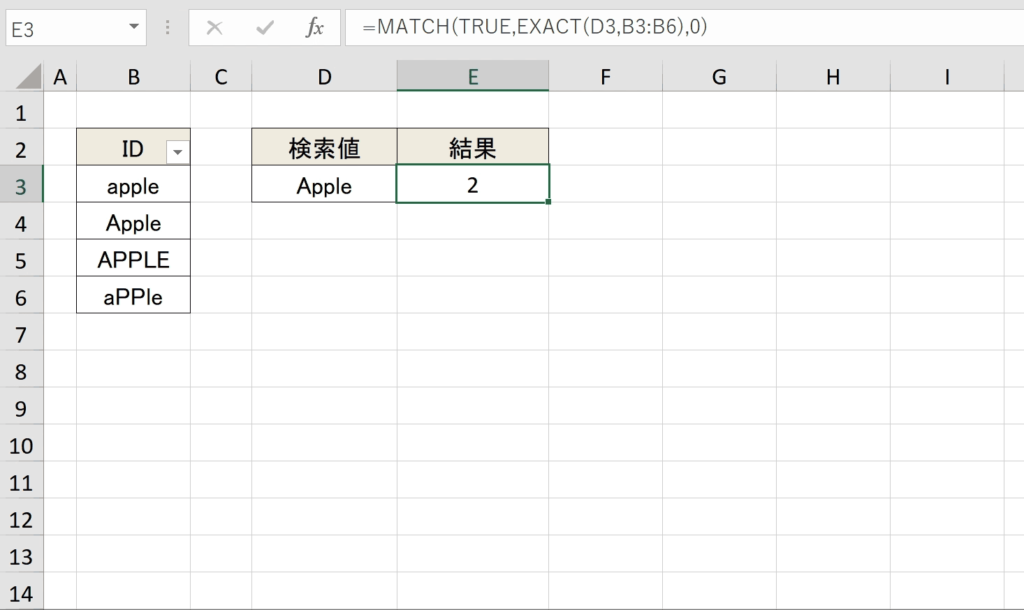This screenshot has height=610, width=1024.
Task: Select column G header
Action: coord(719,76)
